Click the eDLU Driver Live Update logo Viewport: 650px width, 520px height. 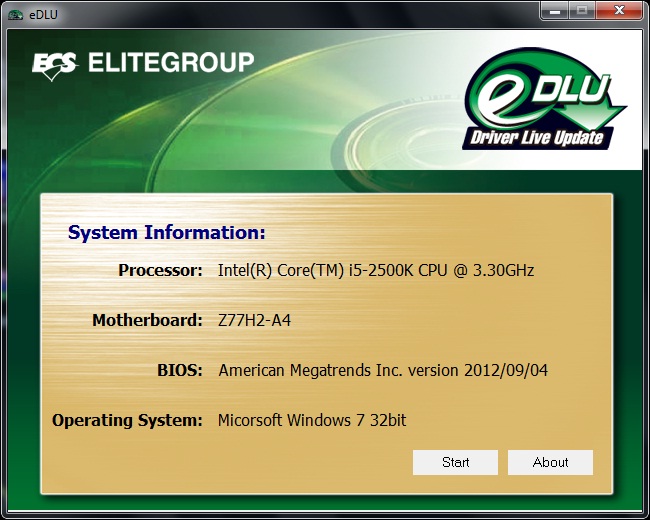pyautogui.click(x=544, y=100)
